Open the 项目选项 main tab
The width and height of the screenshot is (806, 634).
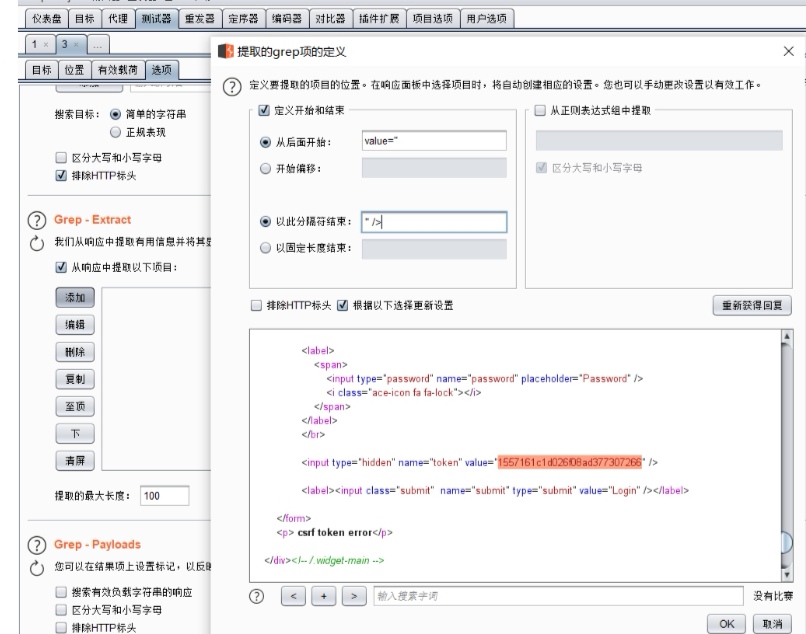point(433,19)
